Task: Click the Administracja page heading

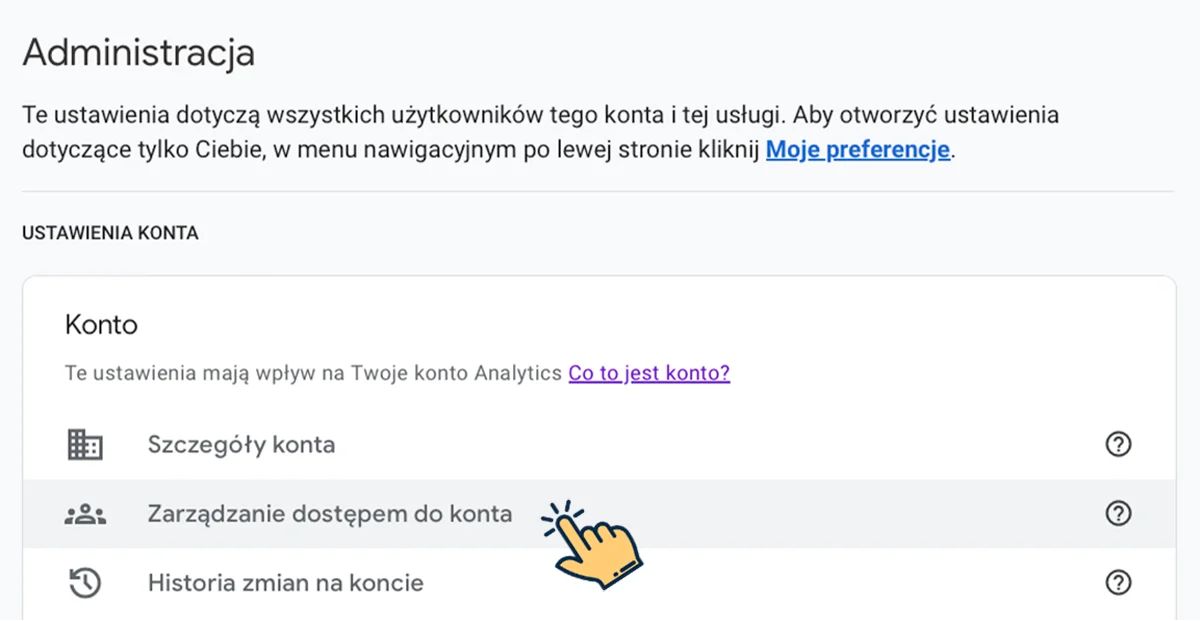Action: pos(138,52)
